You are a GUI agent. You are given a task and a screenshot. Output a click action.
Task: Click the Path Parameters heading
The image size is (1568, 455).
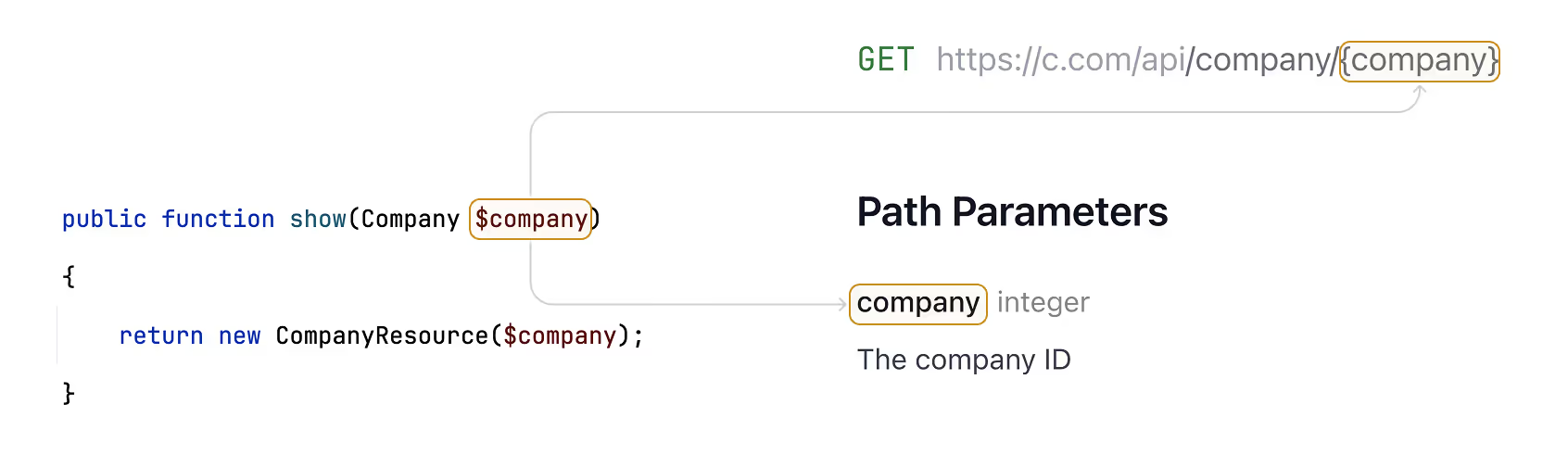pos(1012,212)
